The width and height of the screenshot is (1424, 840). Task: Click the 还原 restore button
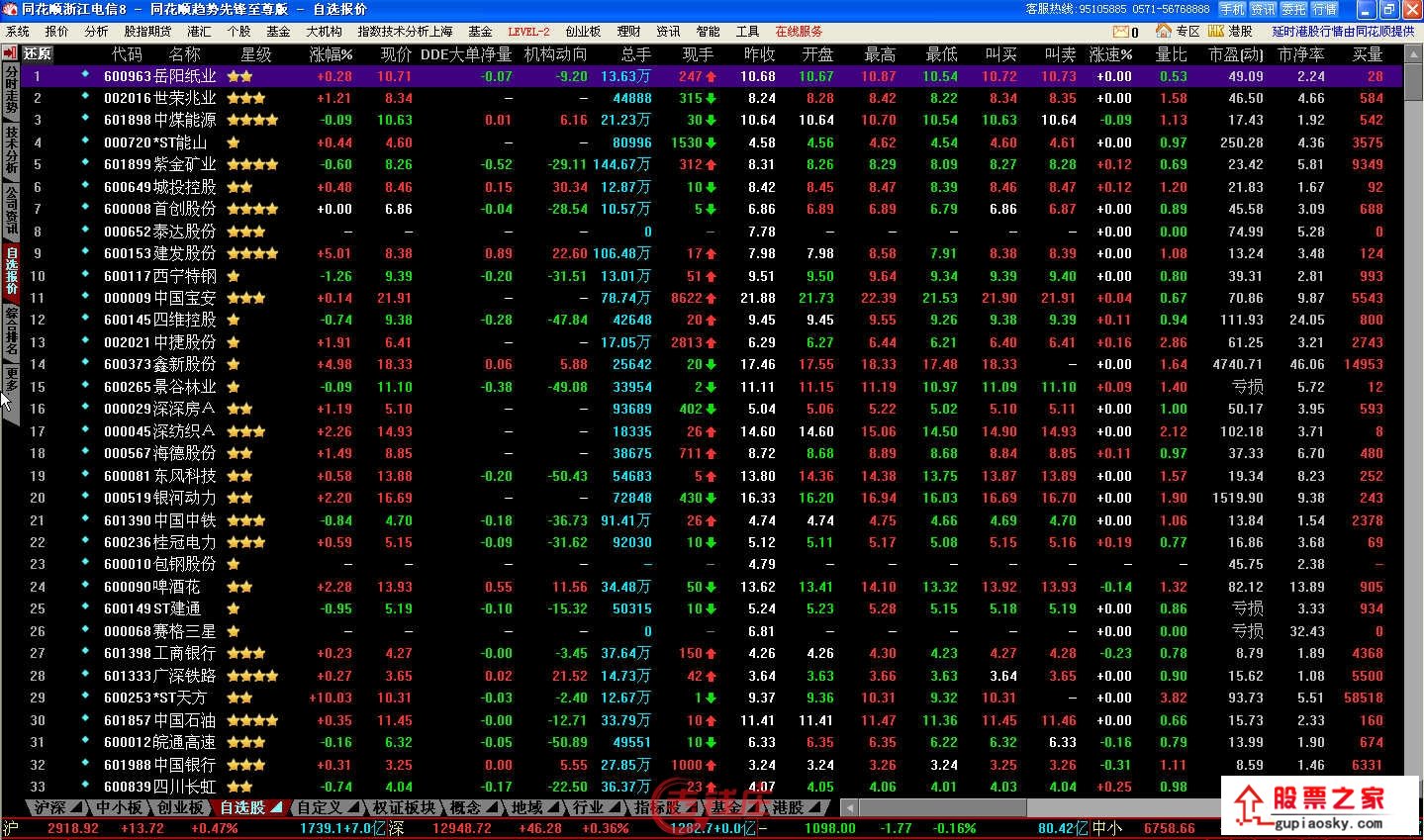tap(38, 53)
